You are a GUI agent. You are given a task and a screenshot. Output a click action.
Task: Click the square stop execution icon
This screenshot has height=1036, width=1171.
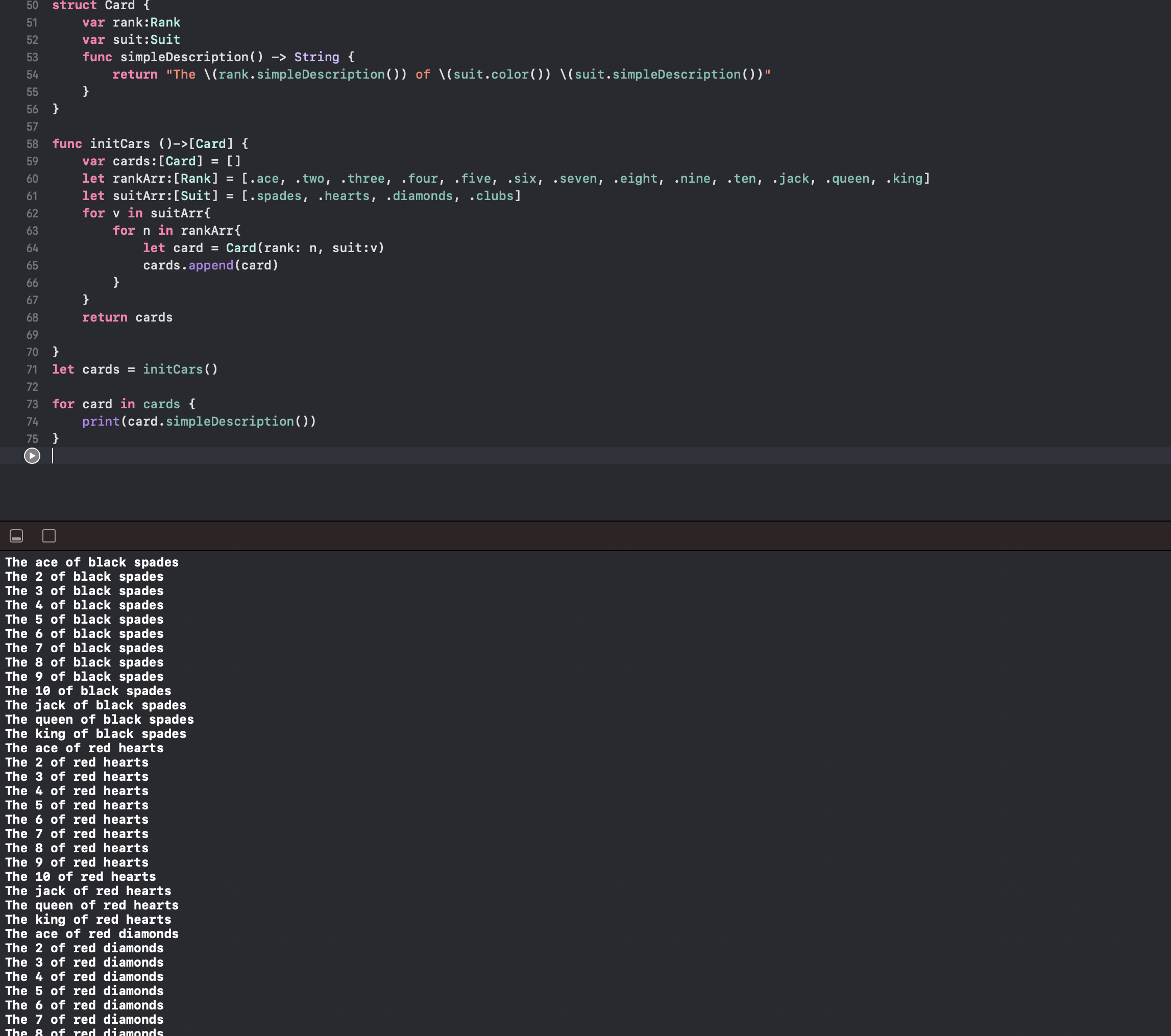point(50,536)
